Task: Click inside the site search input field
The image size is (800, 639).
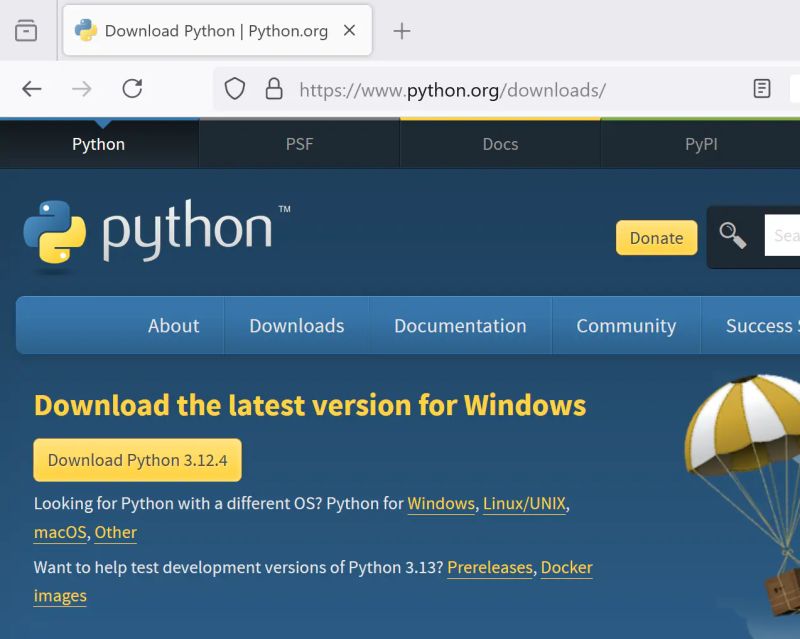Action: pos(785,236)
